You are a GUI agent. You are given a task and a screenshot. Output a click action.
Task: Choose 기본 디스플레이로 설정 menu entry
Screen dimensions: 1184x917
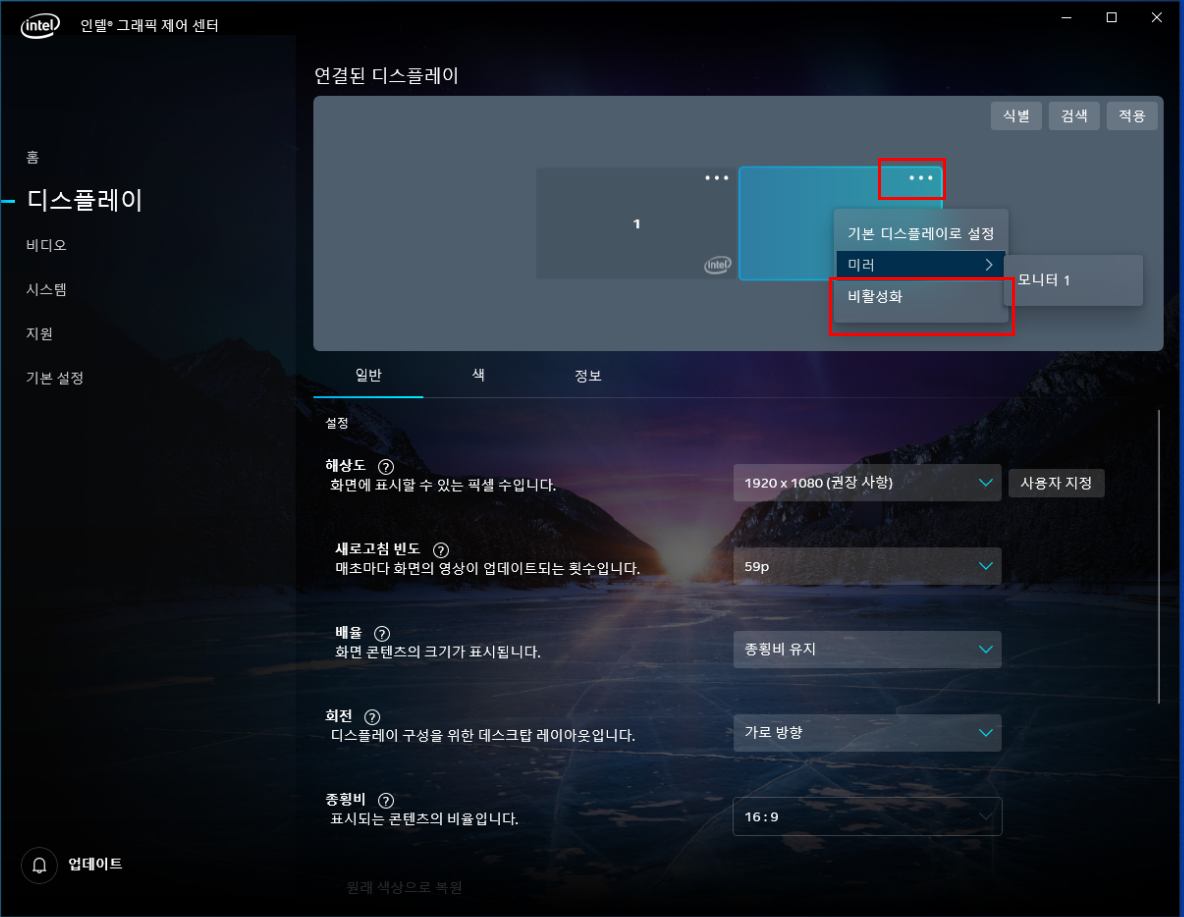pyautogui.click(x=920, y=234)
